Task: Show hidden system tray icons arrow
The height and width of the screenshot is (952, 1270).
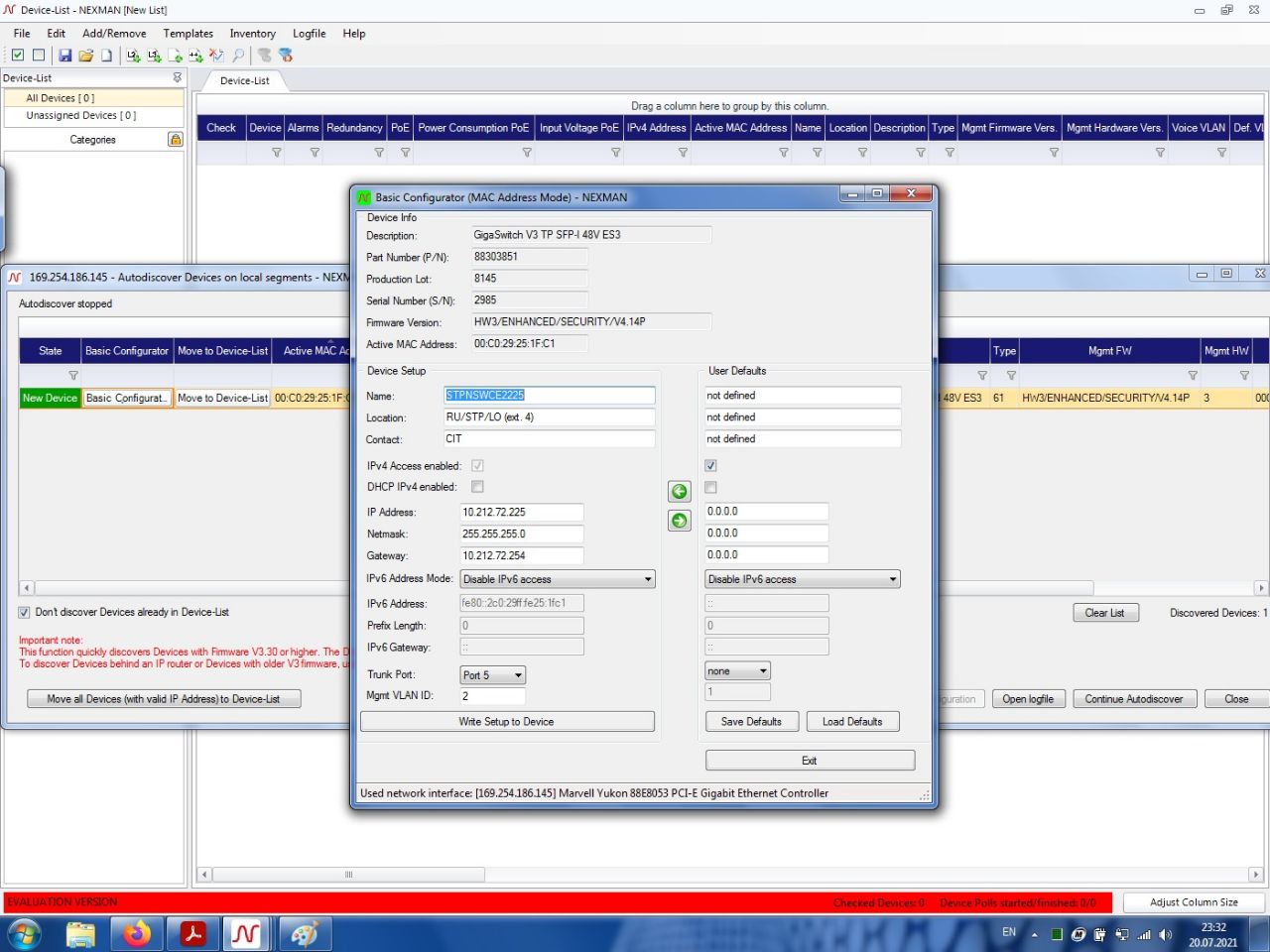Action: click(x=1034, y=934)
